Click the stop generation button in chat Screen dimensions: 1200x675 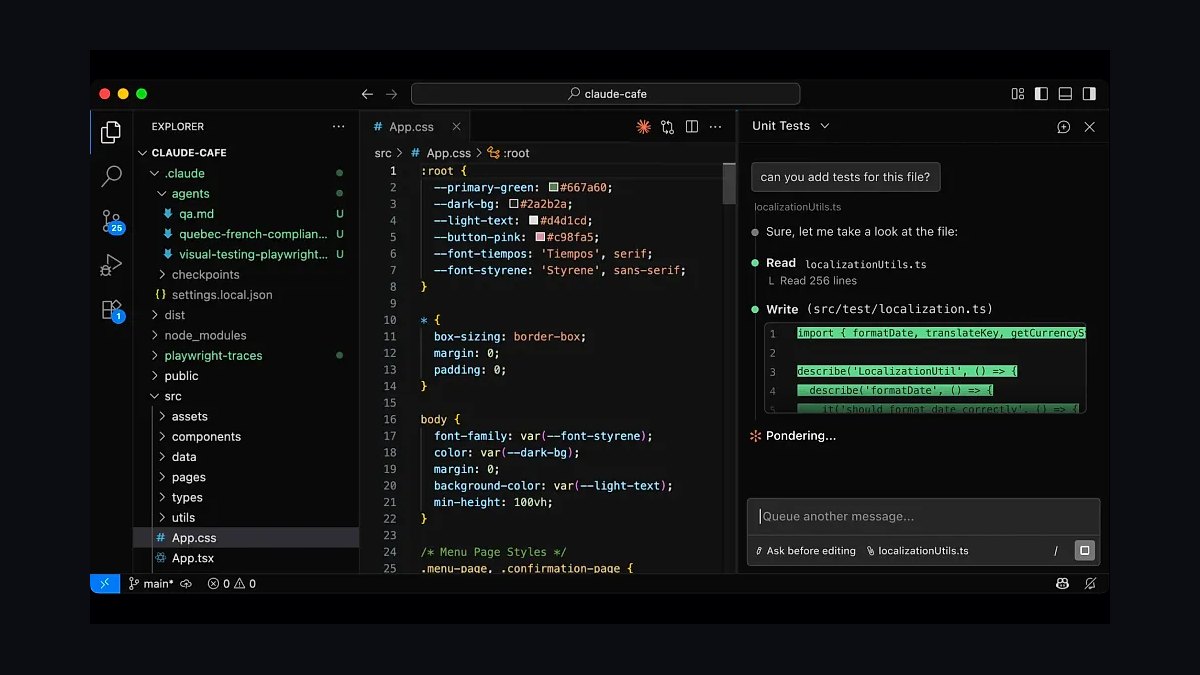point(1084,550)
